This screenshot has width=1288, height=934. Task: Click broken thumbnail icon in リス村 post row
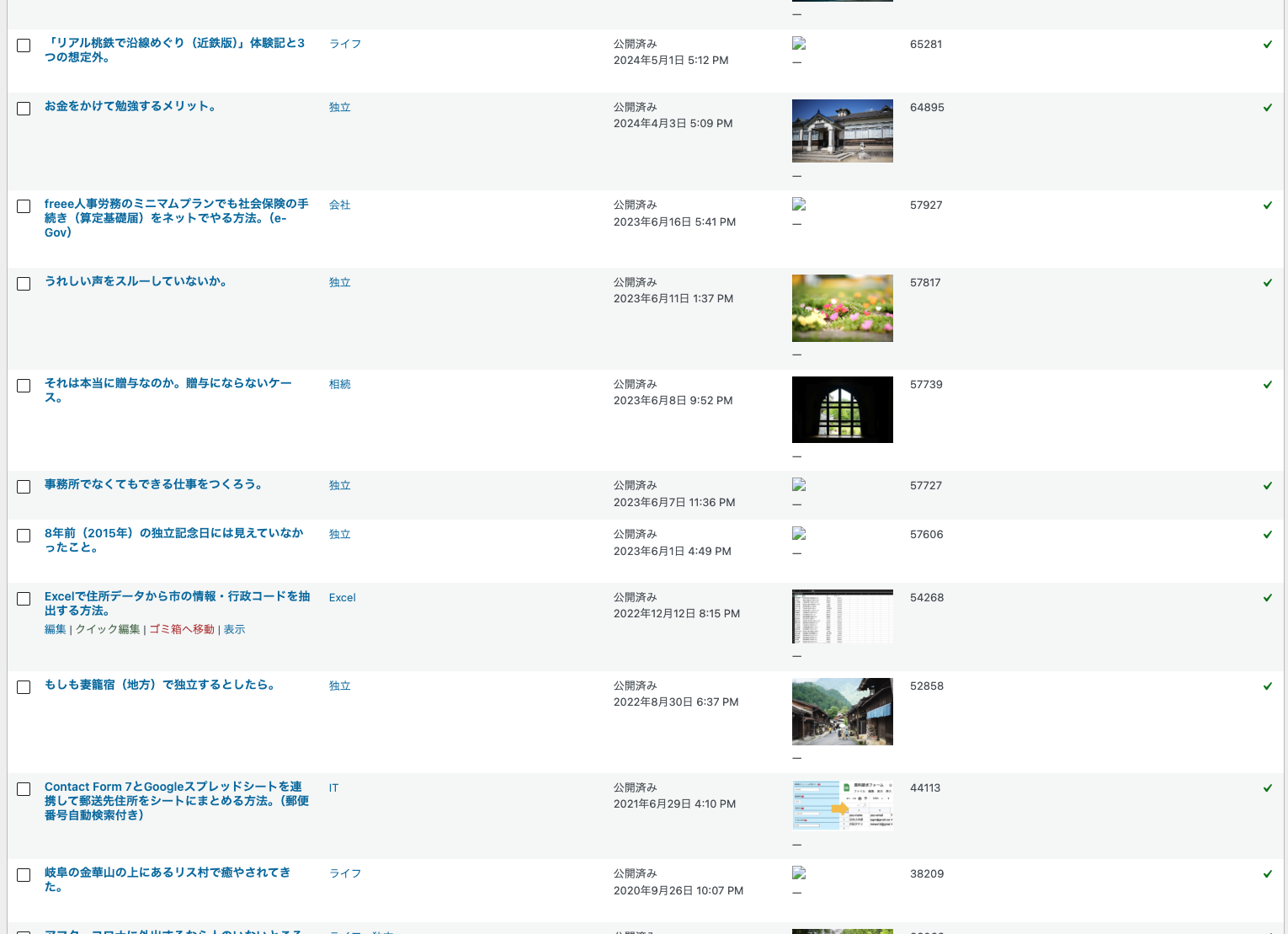[x=799, y=873]
